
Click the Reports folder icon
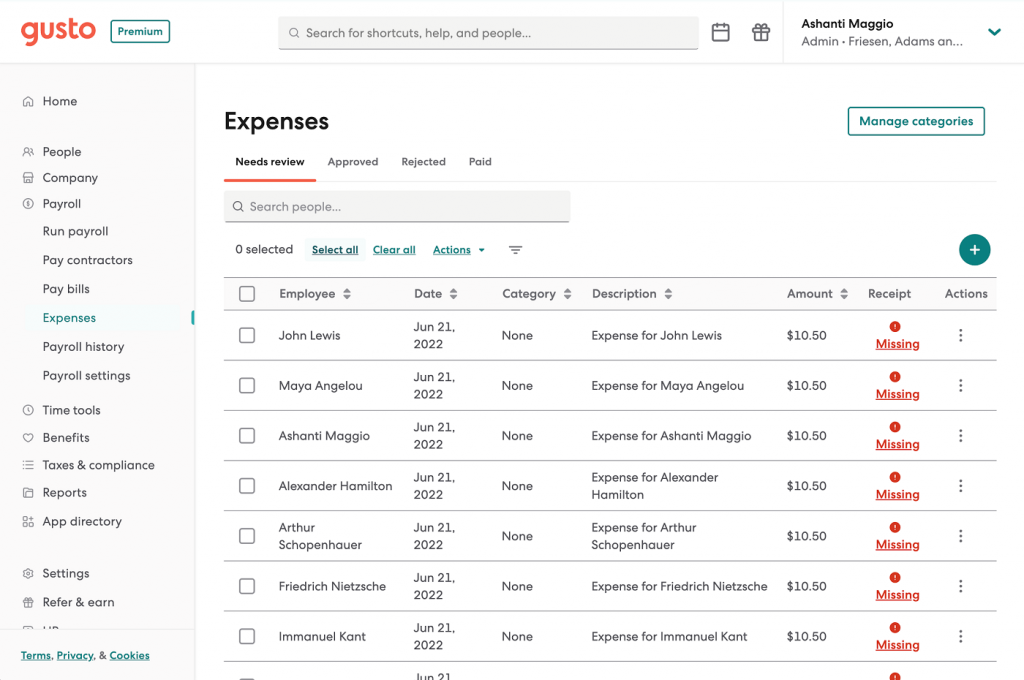pyautogui.click(x=28, y=493)
